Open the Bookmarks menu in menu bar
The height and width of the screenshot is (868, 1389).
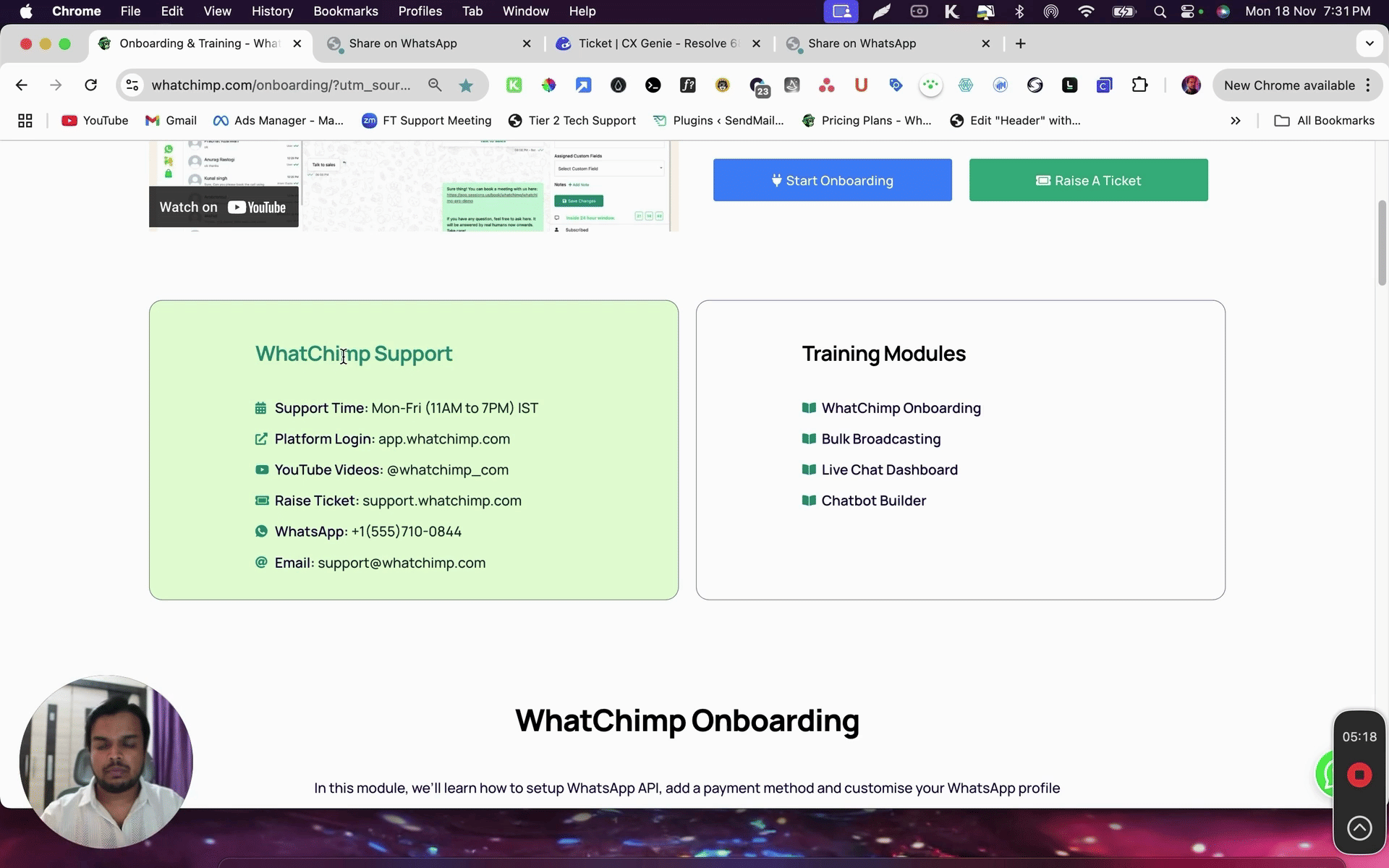(x=345, y=12)
